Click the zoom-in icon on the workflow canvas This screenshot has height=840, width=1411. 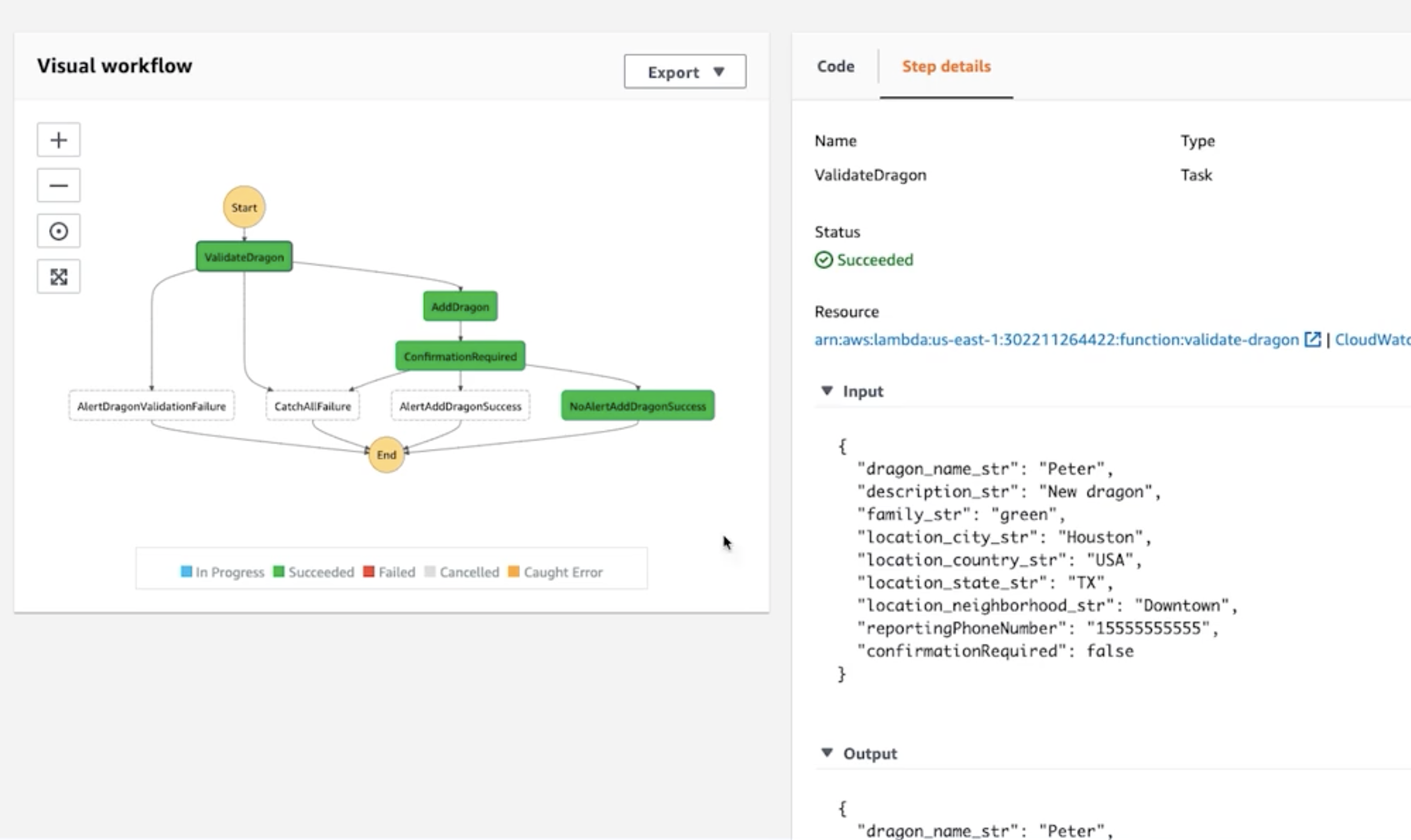click(58, 139)
